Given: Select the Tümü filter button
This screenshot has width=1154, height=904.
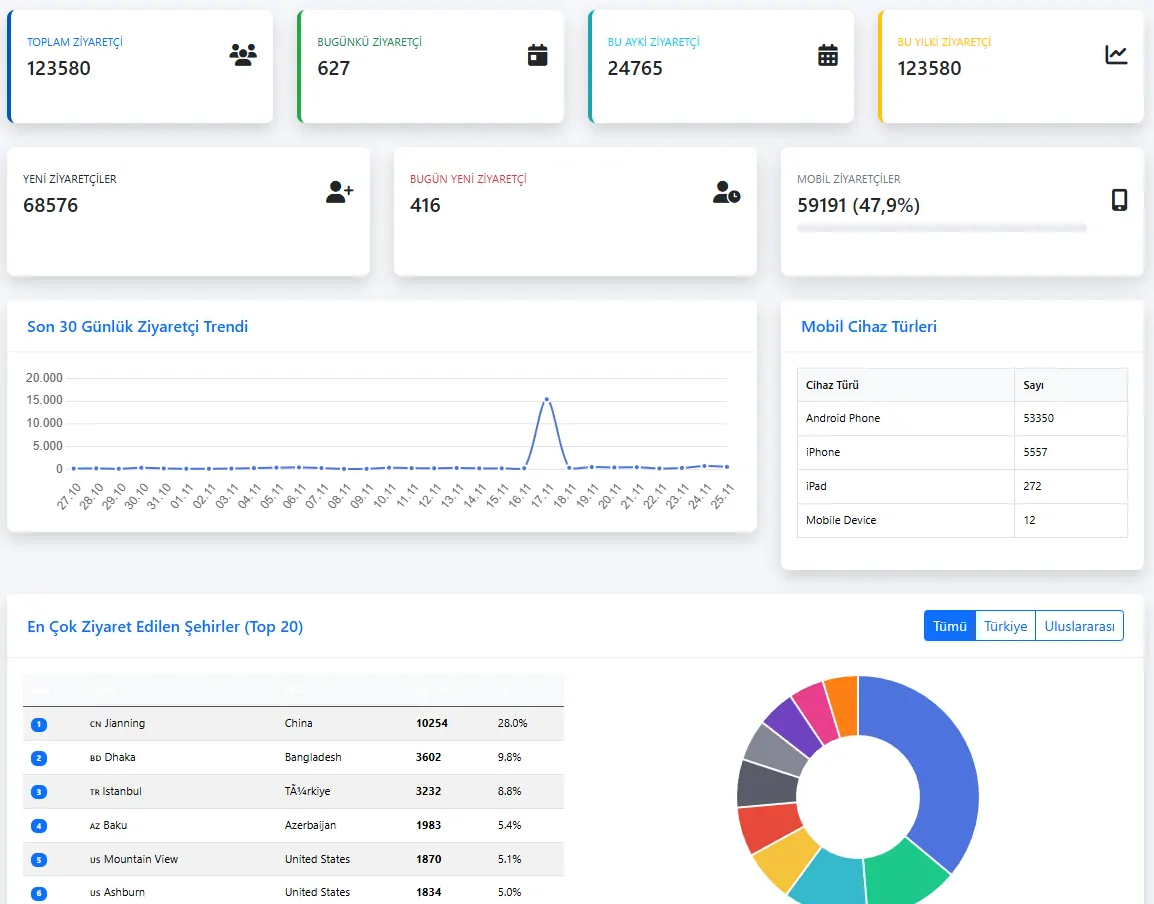Looking at the screenshot, I should [x=949, y=626].
